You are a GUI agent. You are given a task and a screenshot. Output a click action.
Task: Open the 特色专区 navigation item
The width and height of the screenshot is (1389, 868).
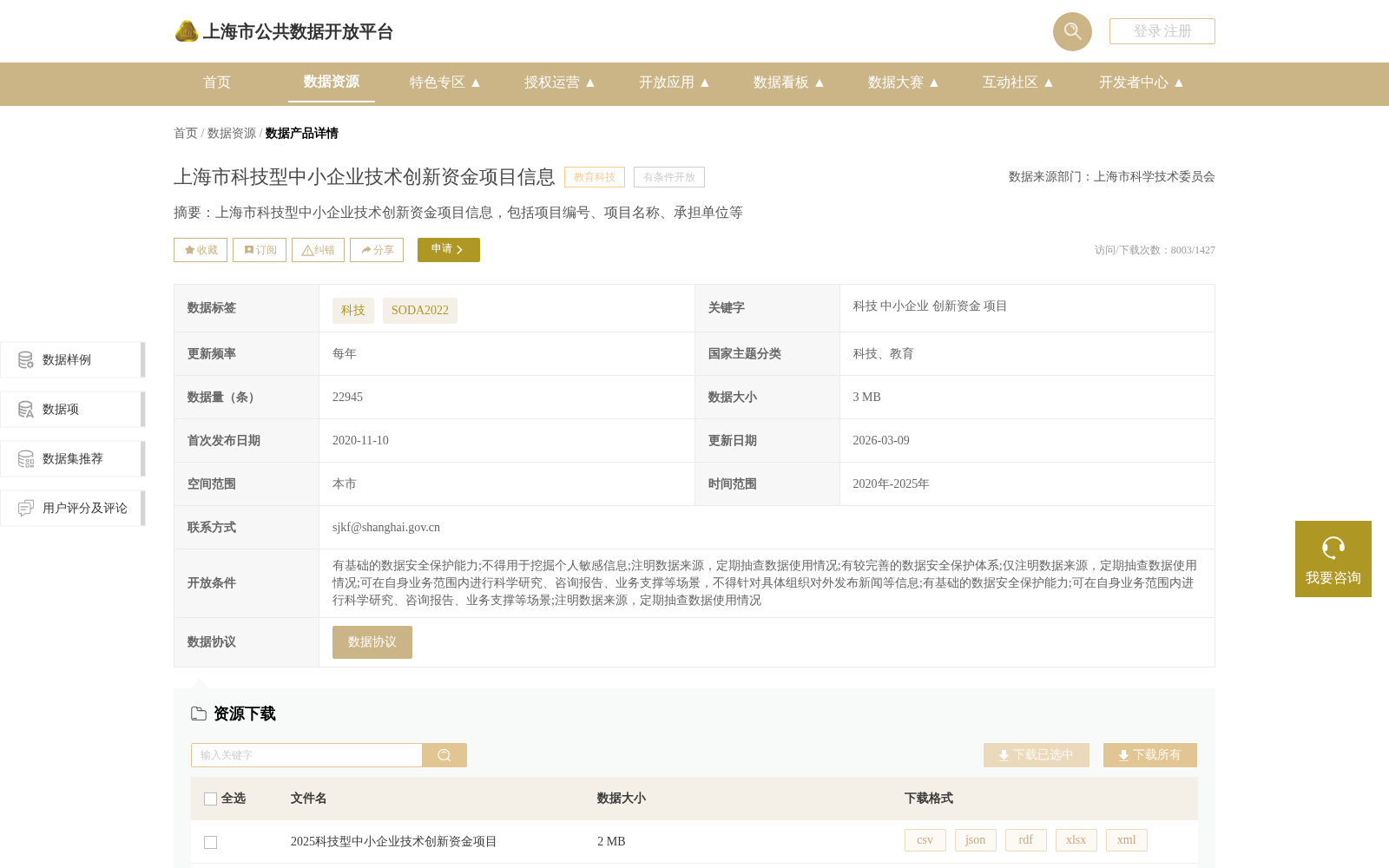(438, 82)
